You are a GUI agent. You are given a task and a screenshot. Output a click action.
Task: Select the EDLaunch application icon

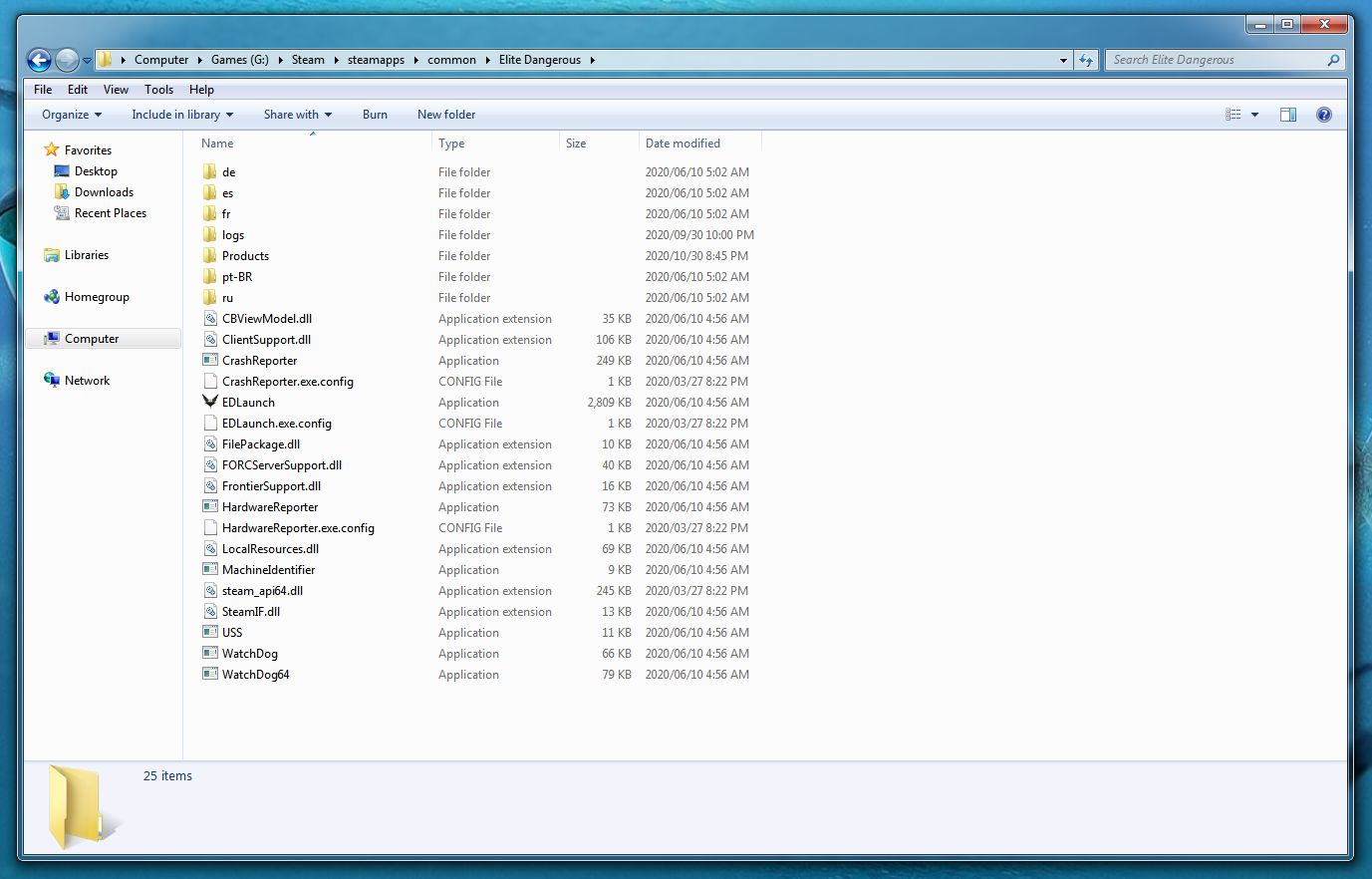(210, 402)
